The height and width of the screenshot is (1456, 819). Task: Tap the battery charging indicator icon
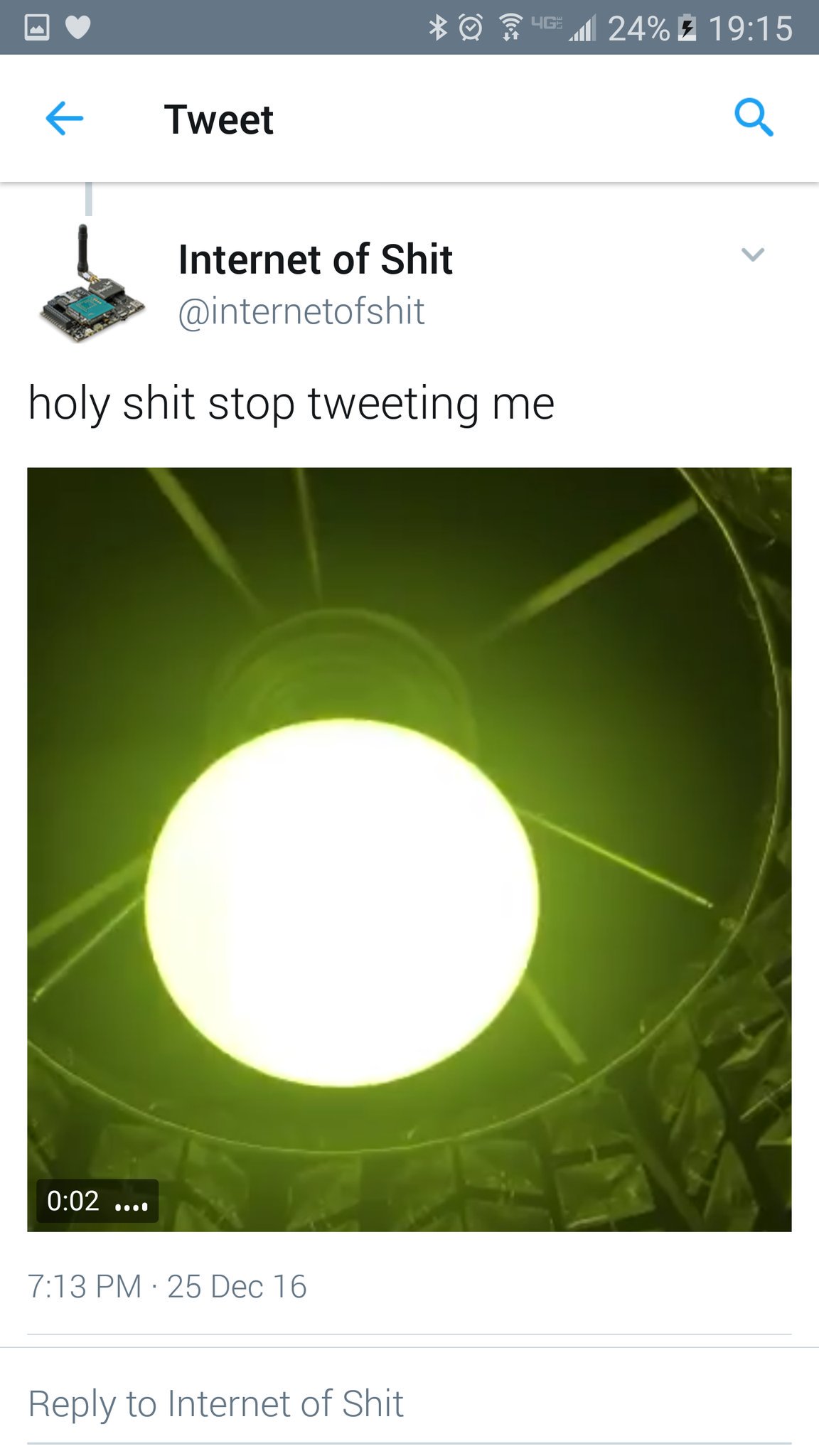[687, 28]
